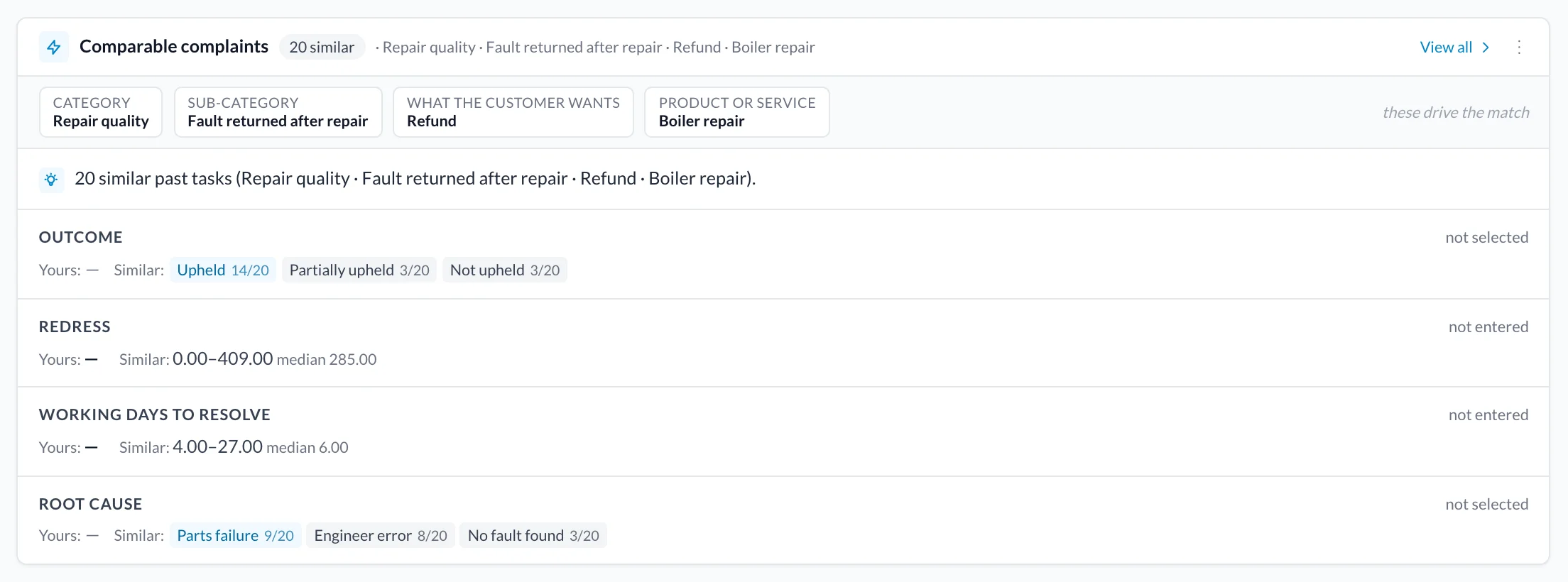Click the REDRESS section label
This screenshot has width=1568, height=582.
[75, 326]
